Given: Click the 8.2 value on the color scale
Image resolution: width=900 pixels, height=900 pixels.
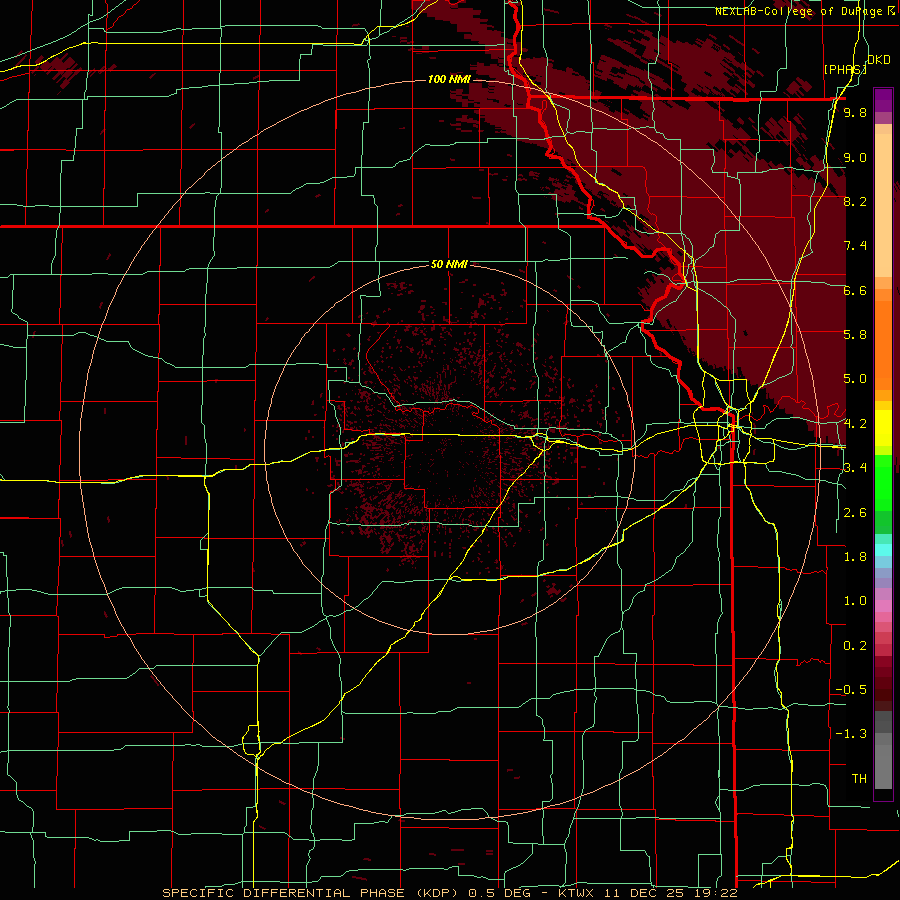Looking at the screenshot, I should (855, 201).
